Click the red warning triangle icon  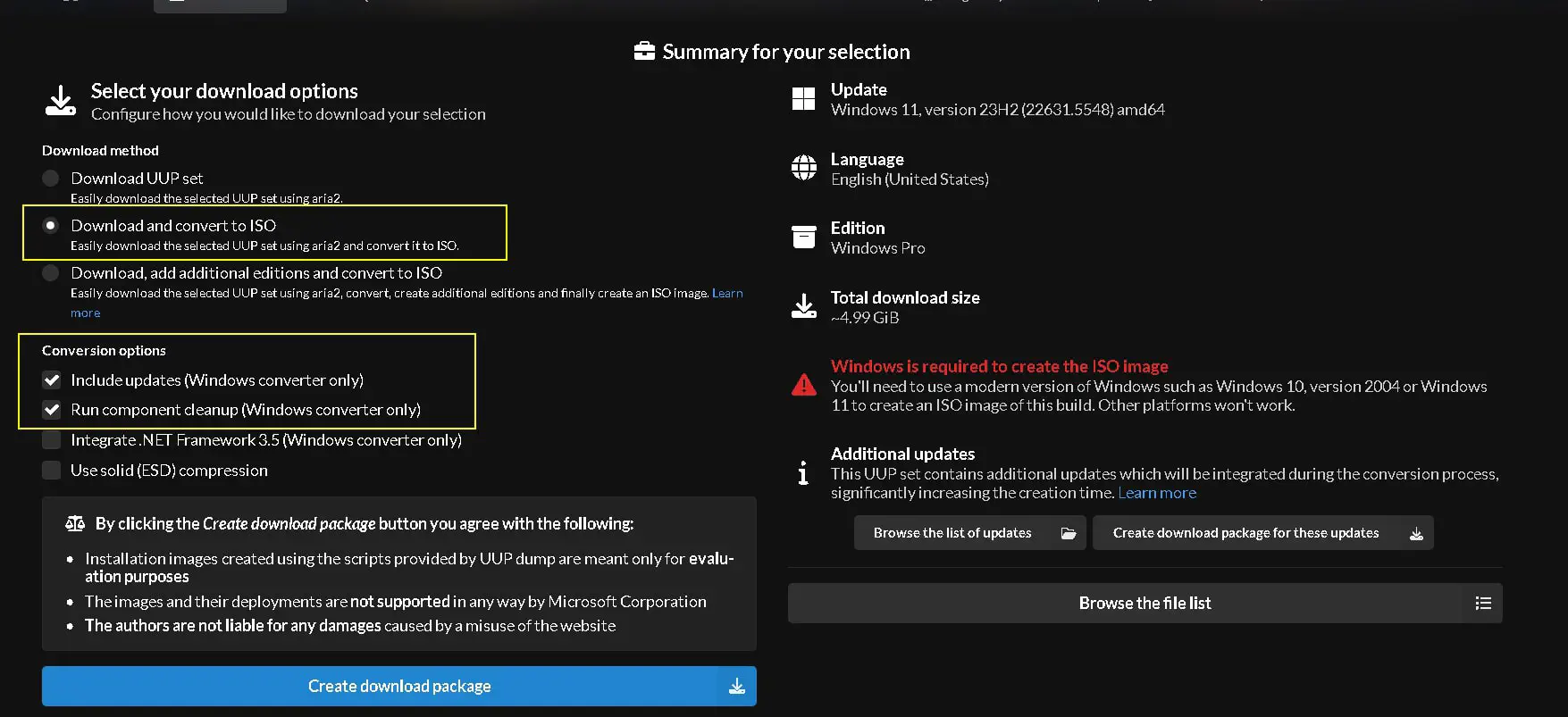[x=803, y=385]
